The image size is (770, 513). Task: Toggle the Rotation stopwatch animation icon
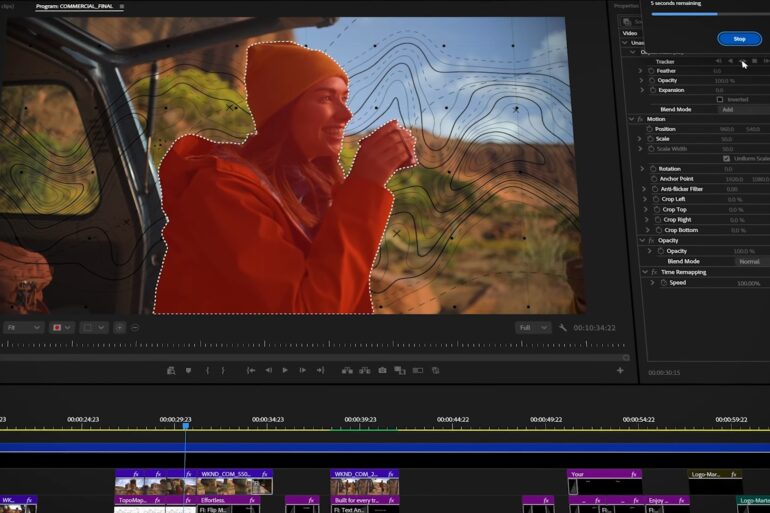[x=652, y=169]
